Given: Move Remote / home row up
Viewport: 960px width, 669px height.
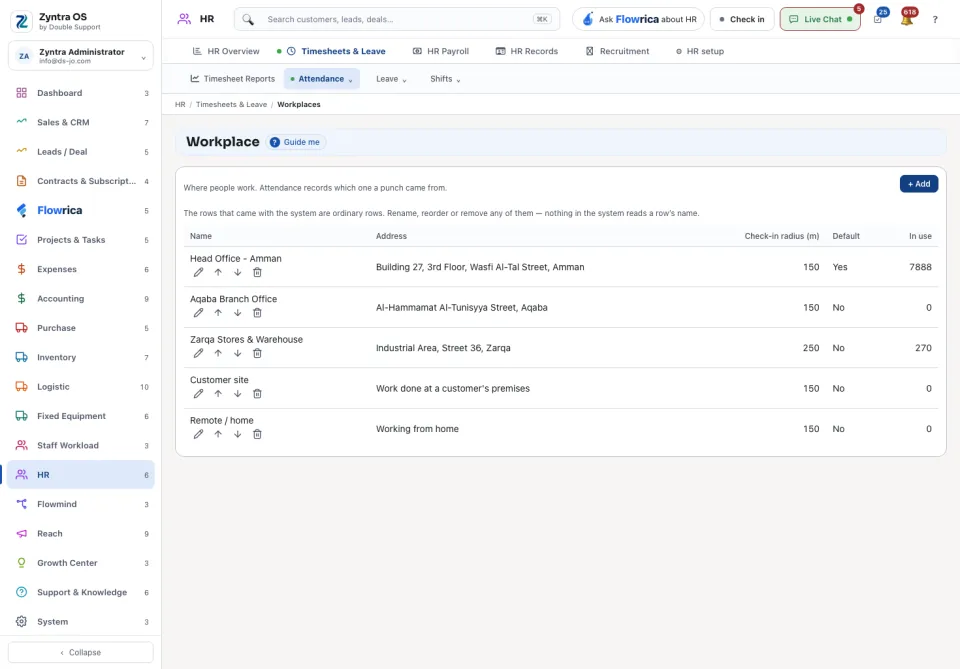Looking at the screenshot, I should [x=218, y=434].
